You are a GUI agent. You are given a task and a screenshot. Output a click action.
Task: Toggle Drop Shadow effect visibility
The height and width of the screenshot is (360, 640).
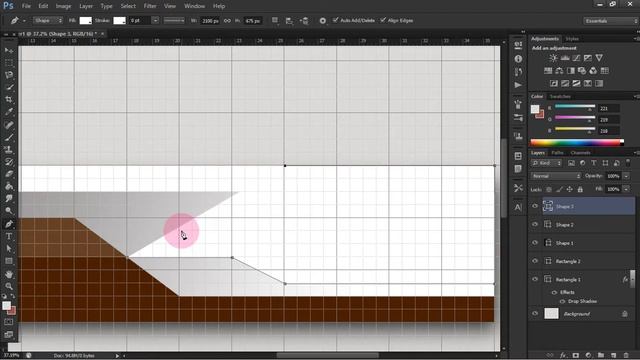pyautogui.click(x=562, y=301)
